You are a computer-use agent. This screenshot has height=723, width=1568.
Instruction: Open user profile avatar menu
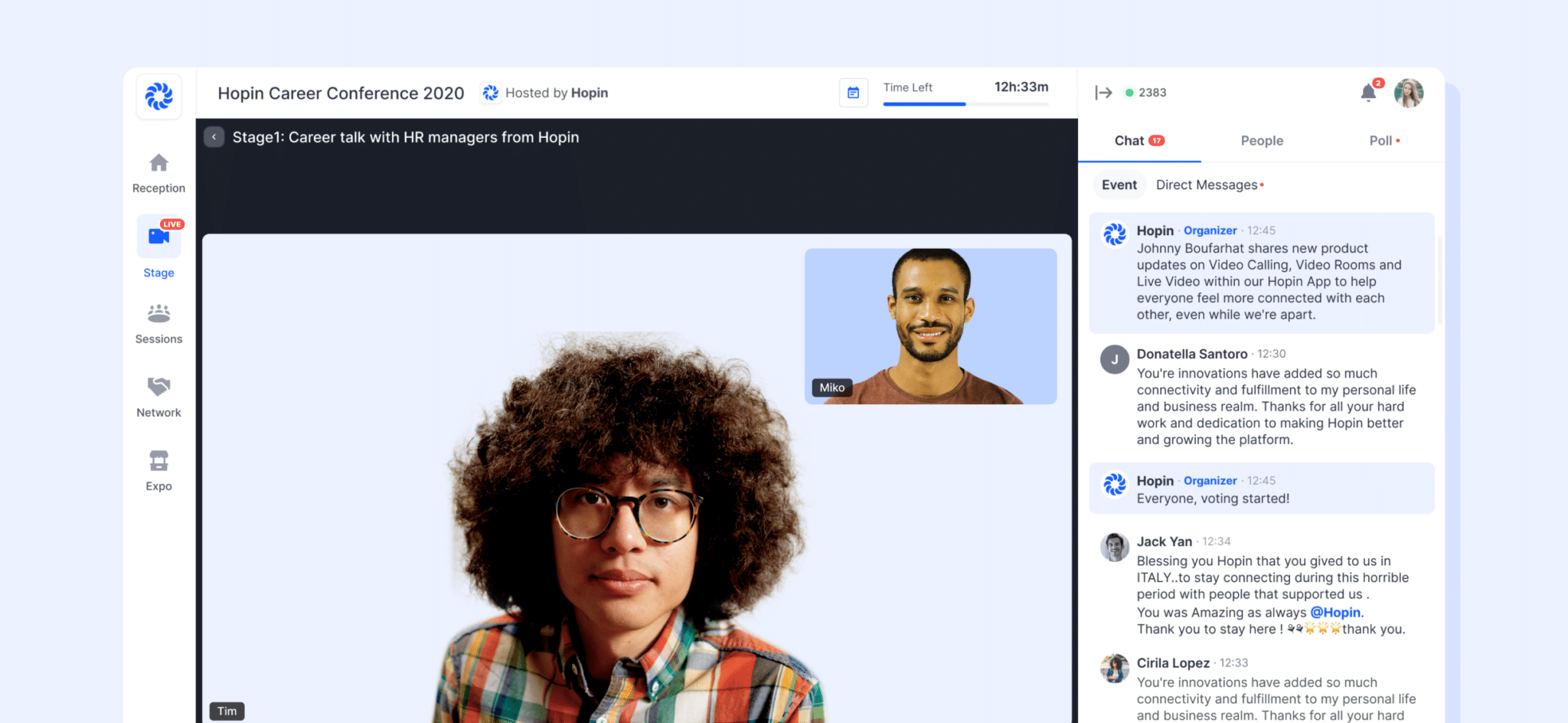pyautogui.click(x=1408, y=93)
